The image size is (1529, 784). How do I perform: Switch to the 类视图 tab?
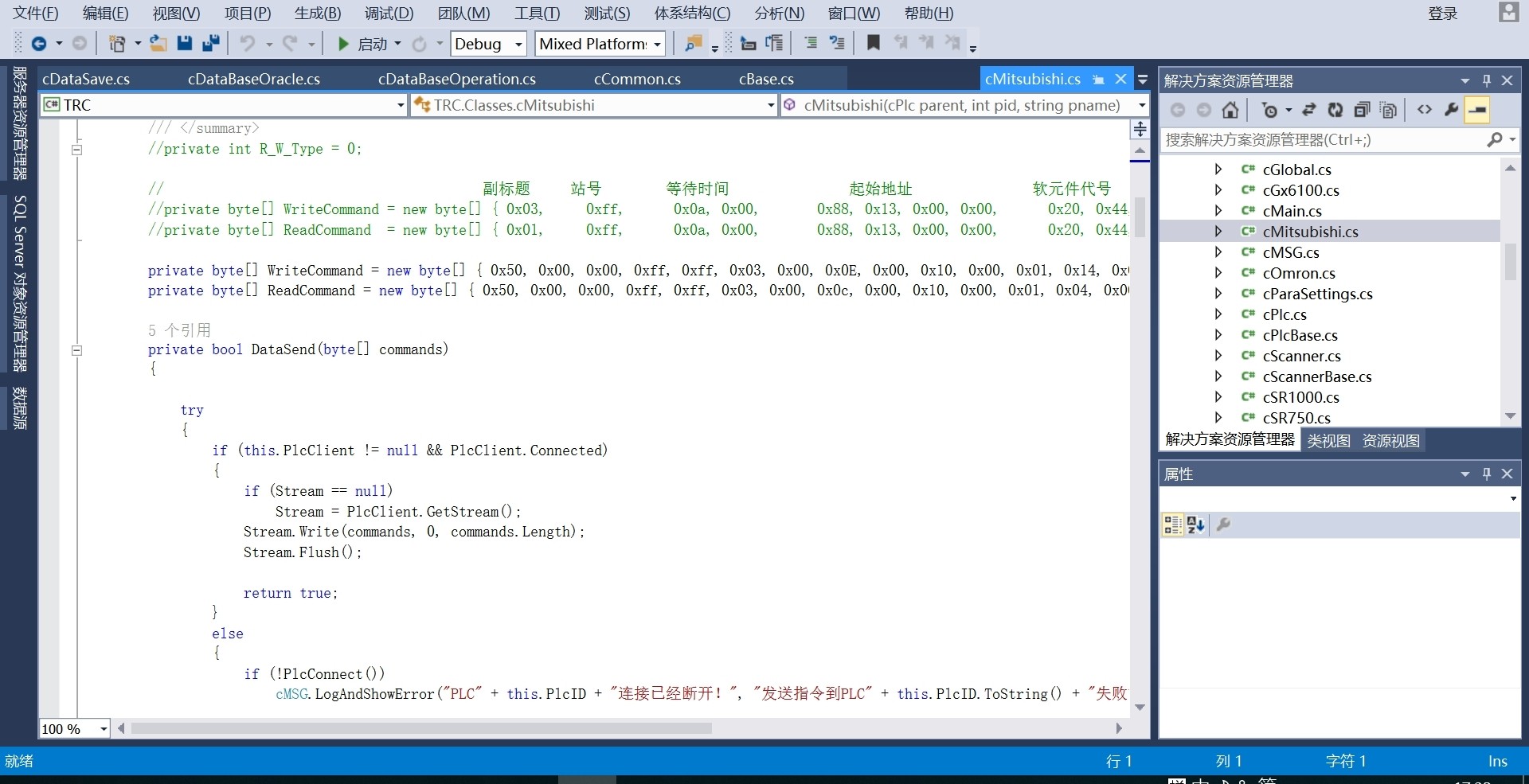[1328, 440]
